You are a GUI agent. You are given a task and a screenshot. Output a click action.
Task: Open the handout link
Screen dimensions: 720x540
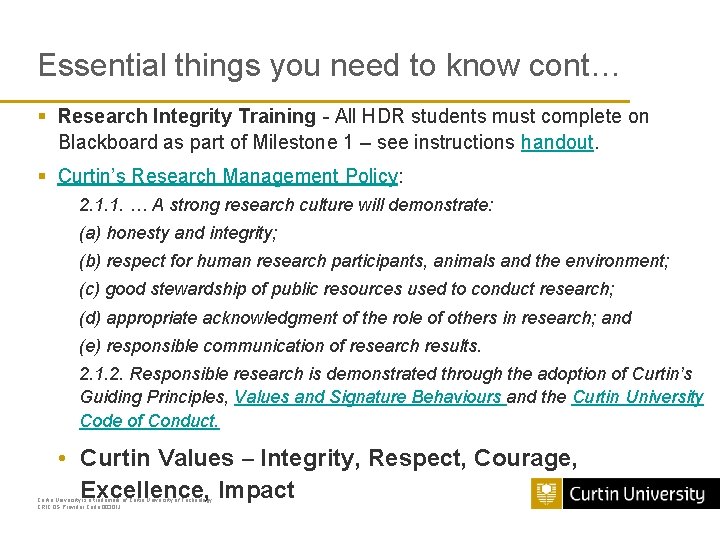click(x=557, y=142)
